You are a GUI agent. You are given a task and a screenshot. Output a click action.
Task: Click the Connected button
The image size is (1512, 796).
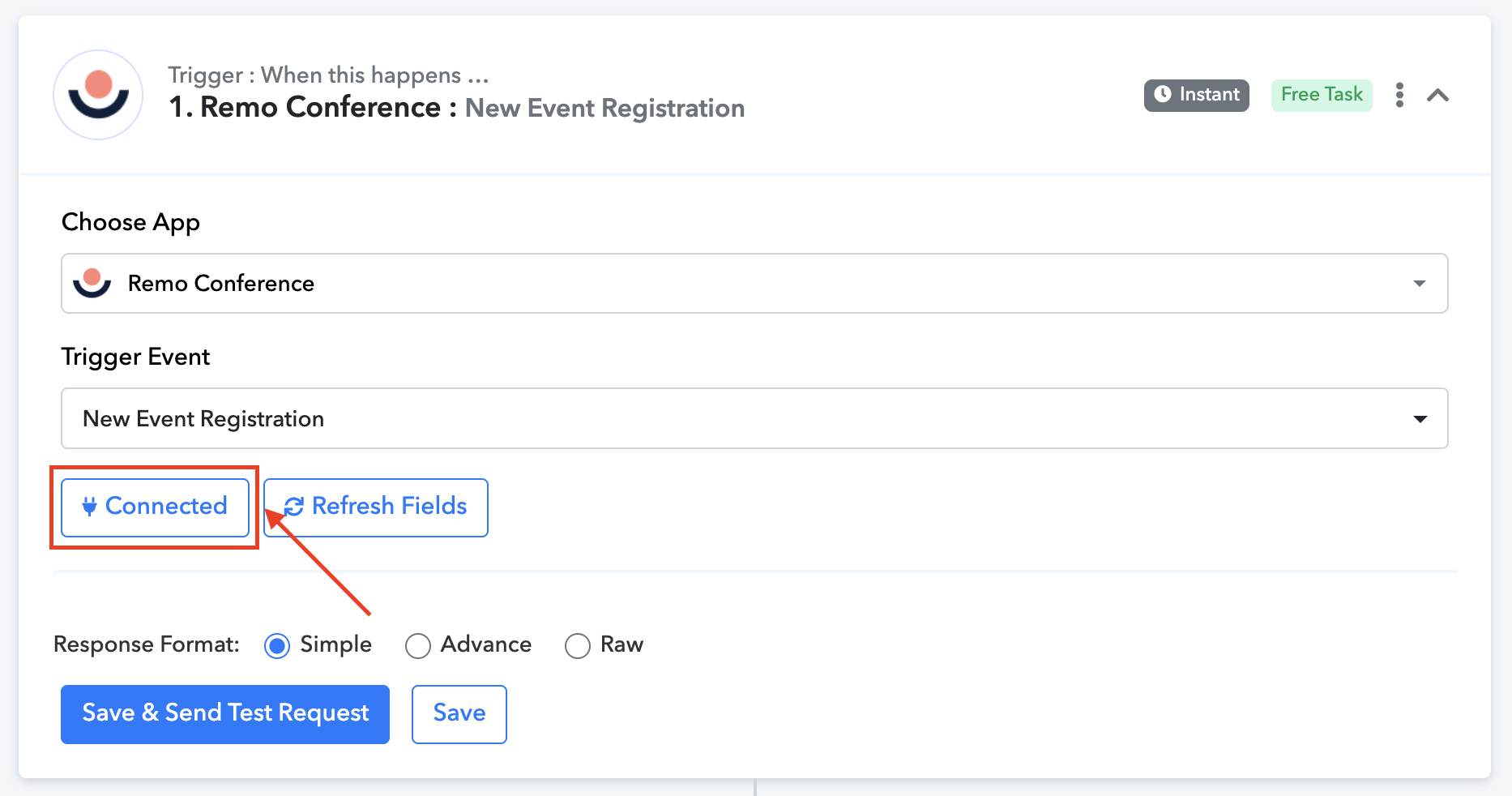155,507
